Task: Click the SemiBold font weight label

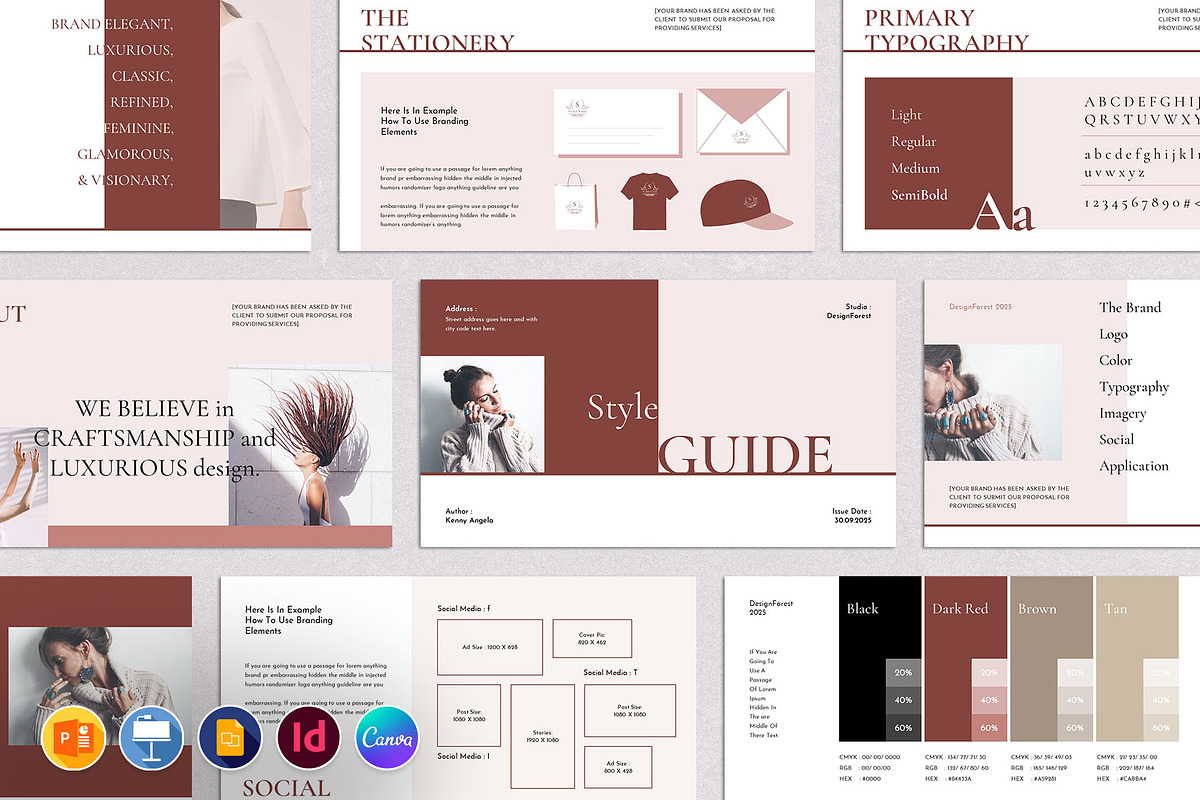Action: pos(919,195)
